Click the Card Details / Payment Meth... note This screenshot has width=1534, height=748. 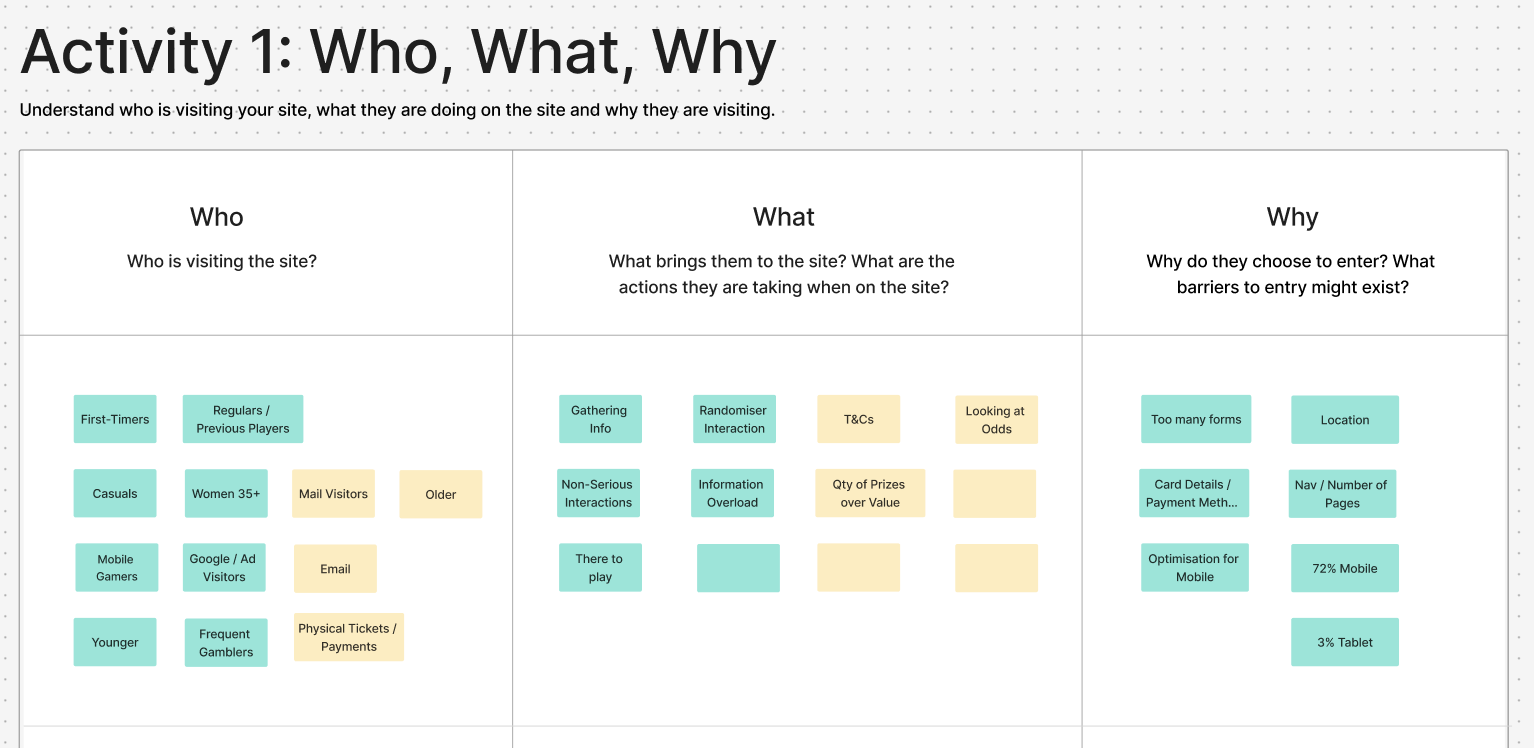1193,493
